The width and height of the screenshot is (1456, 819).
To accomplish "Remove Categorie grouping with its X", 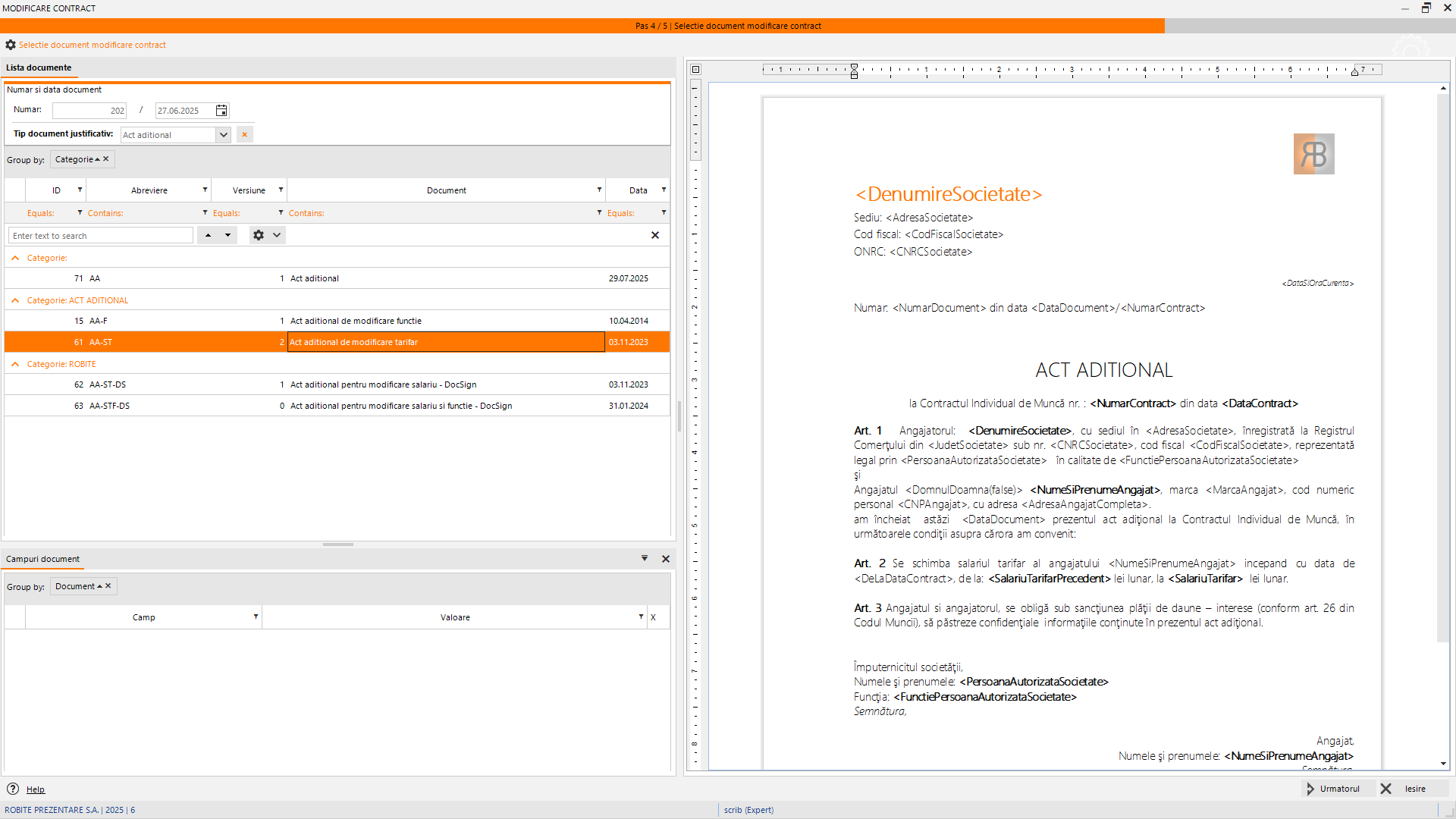I will pos(106,159).
